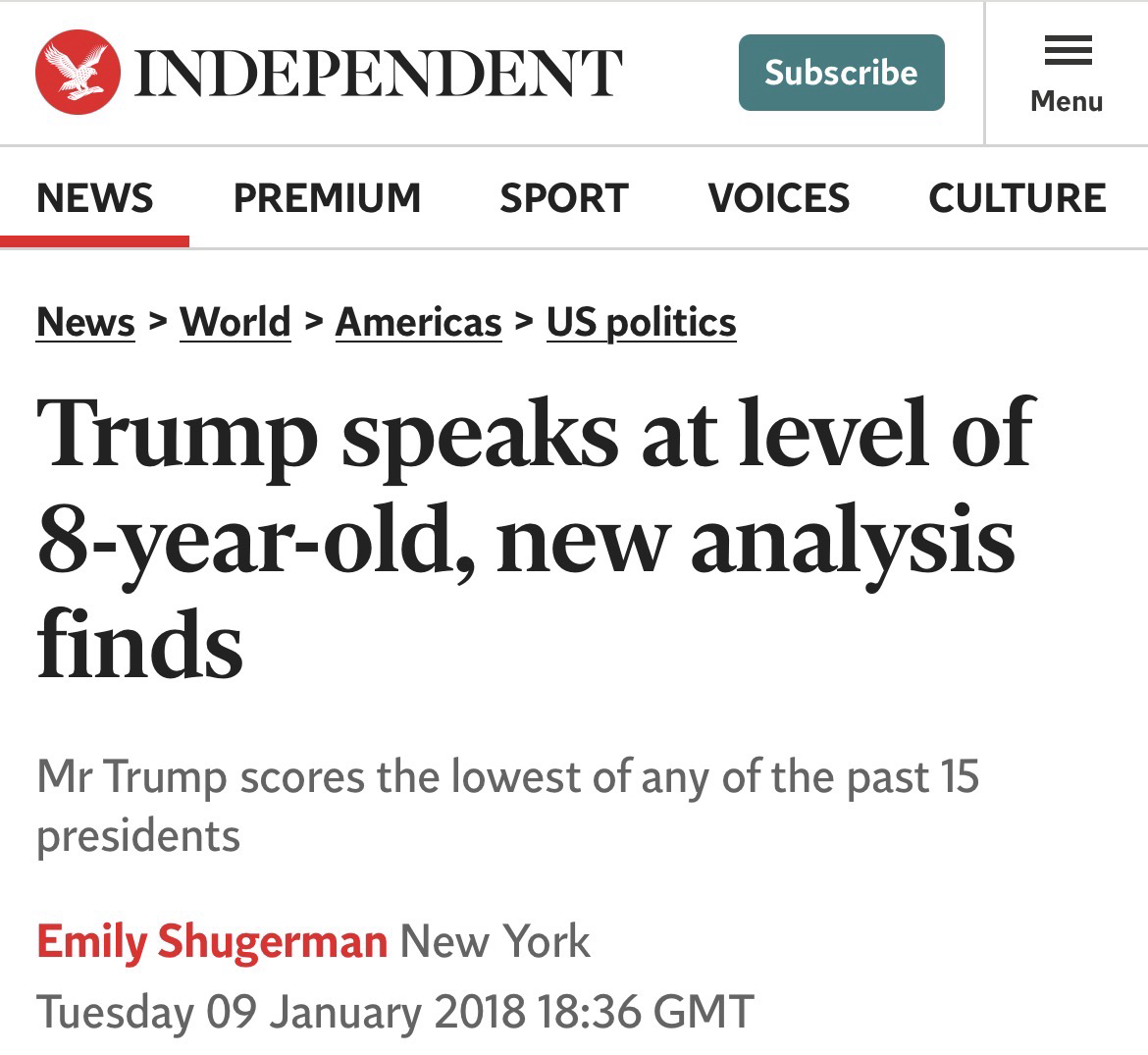Switch to the News tab
This screenshot has height=1055, width=1148.
point(95,198)
